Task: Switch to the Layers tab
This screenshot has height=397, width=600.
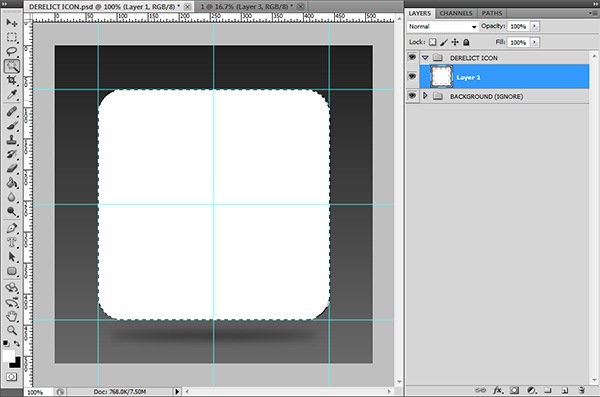Action: 420,13
